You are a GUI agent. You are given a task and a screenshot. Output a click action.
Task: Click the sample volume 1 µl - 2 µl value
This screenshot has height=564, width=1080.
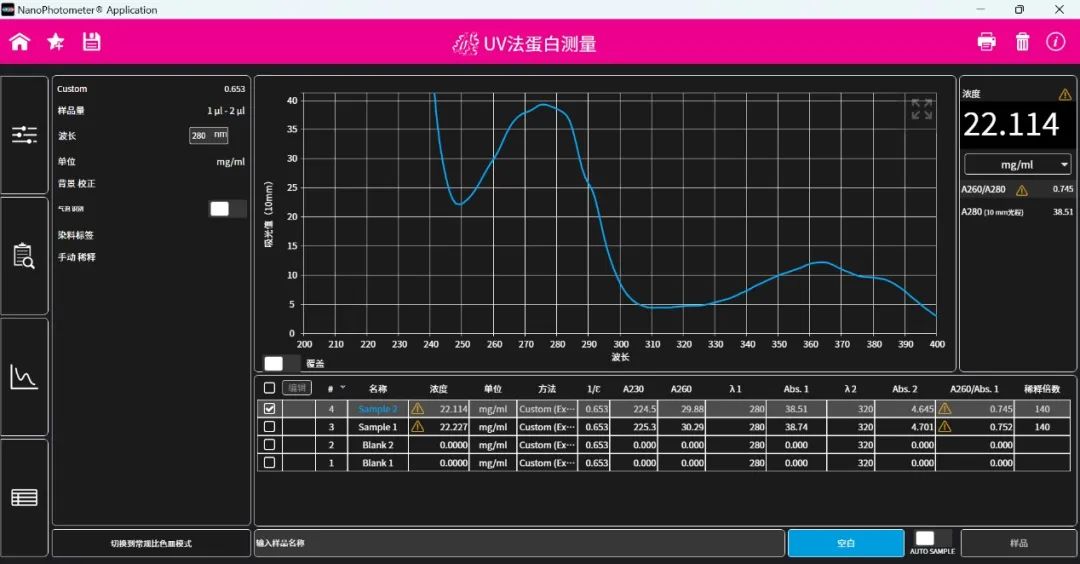click(226, 110)
